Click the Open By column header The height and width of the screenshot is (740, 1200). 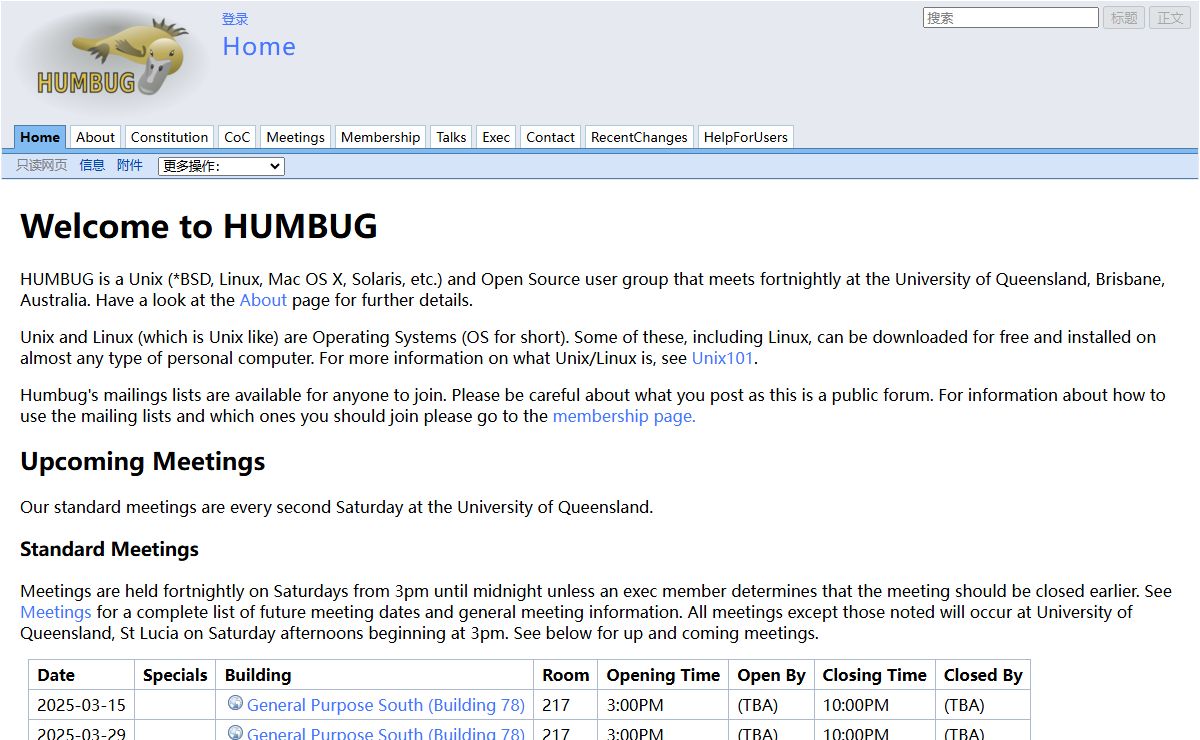(771, 675)
